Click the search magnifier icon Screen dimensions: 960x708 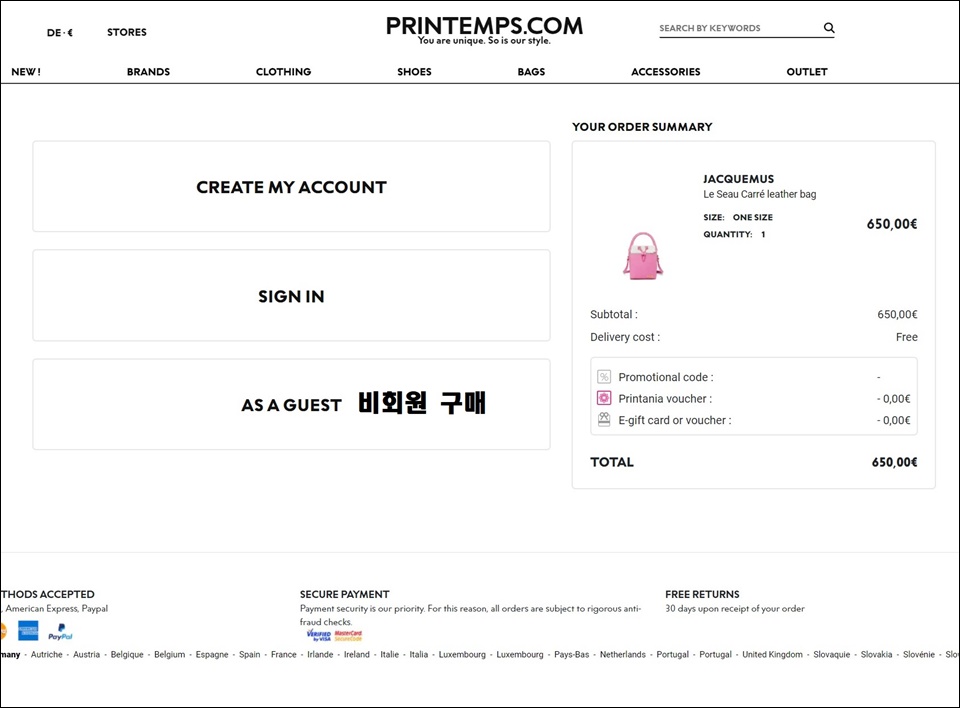click(x=829, y=28)
